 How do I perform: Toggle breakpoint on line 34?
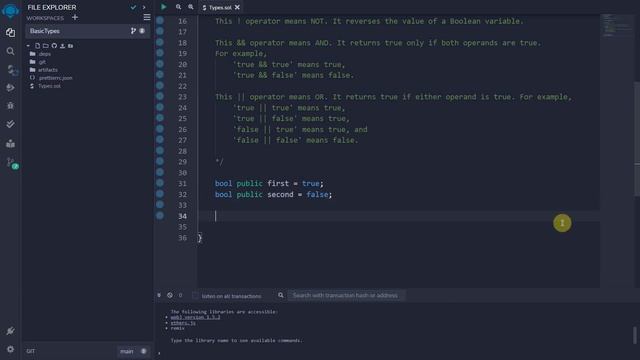[x=160, y=216]
